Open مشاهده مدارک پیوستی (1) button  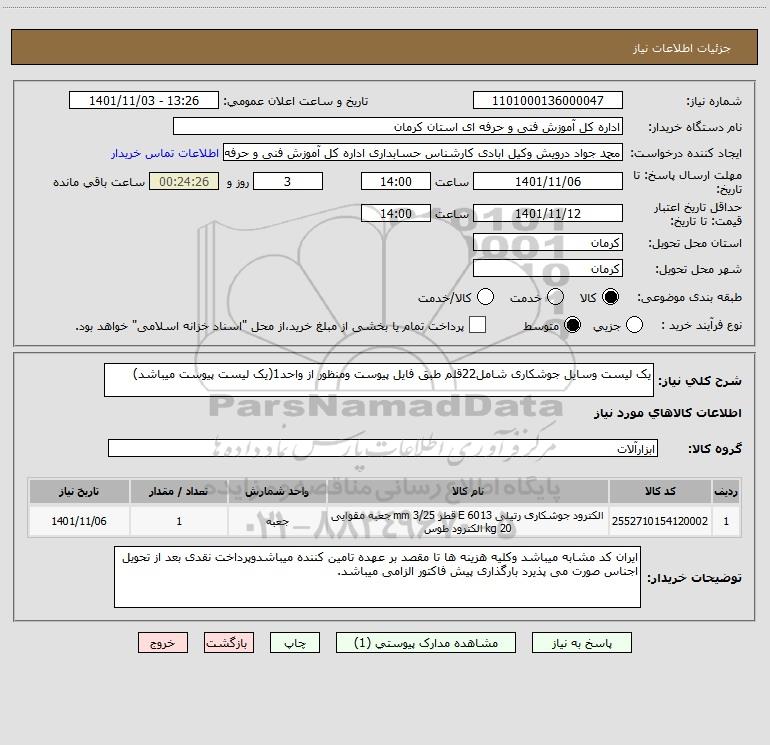pyautogui.click(x=426, y=643)
